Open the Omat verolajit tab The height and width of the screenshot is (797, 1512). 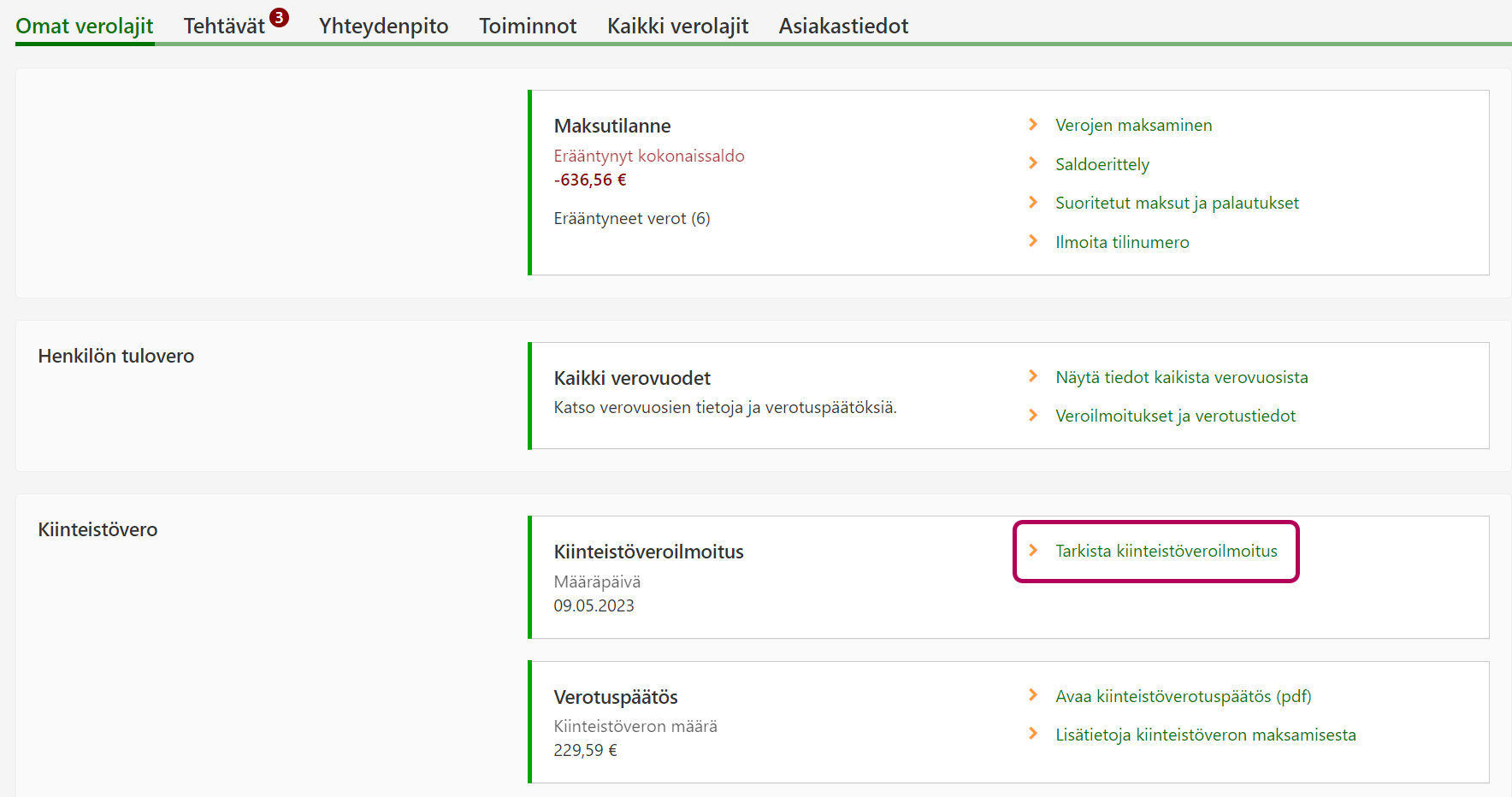(85, 27)
